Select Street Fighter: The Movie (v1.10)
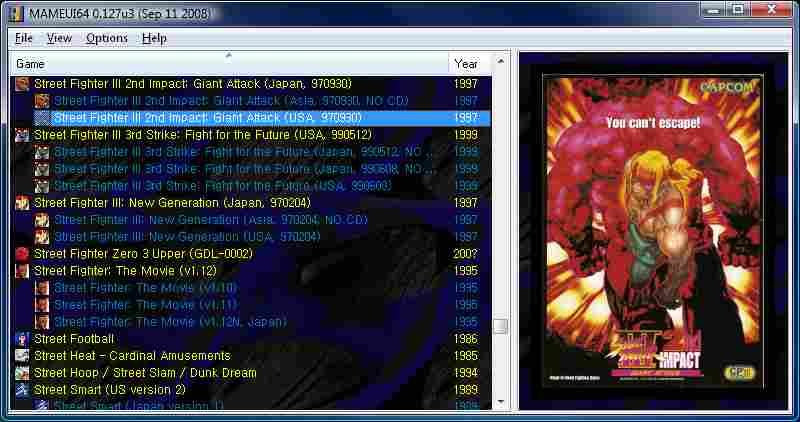The width and height of the screenshot is (800, 422). (145, 288)
